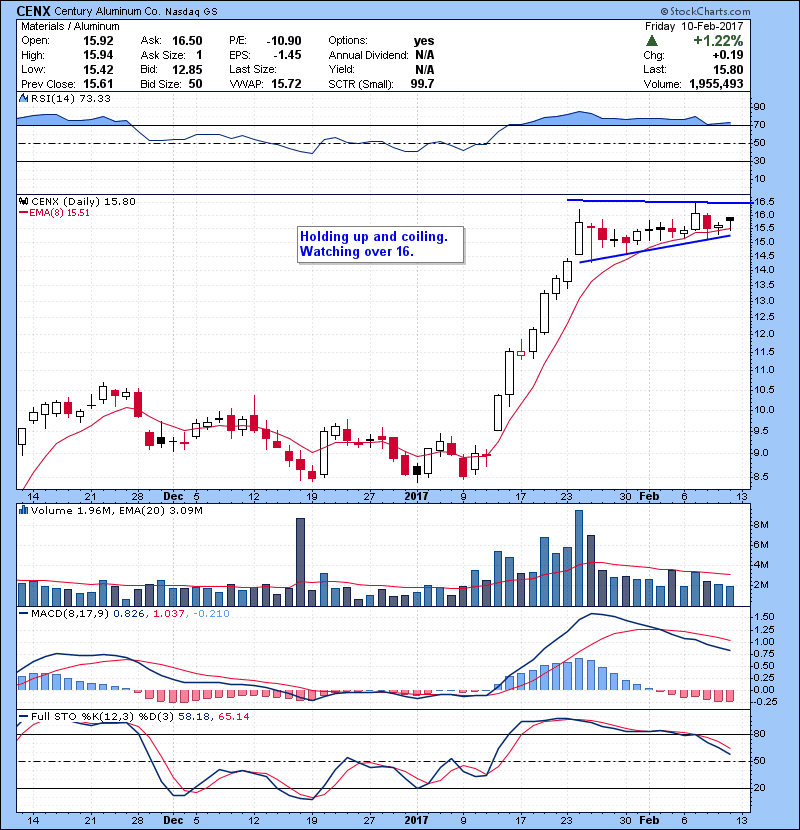Click the date Friday 10-Feb-2017
Image resolution: width=800 pixels, height=830 pixels.
click(694, 26)
